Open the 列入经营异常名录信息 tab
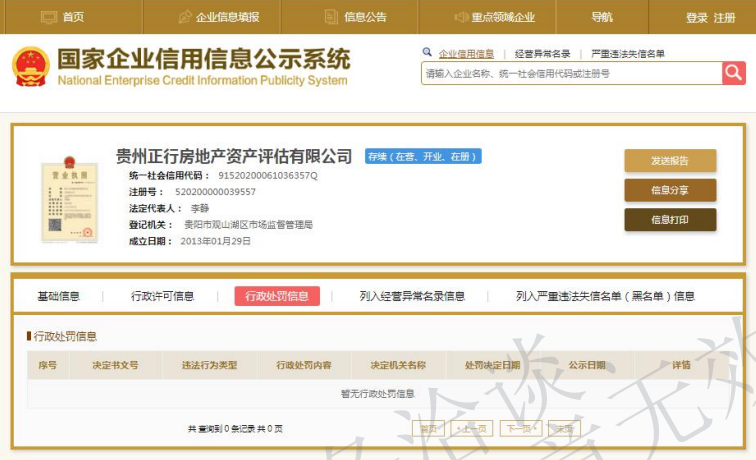This screenshot has width=756, height=460. (x=412, y=296)
